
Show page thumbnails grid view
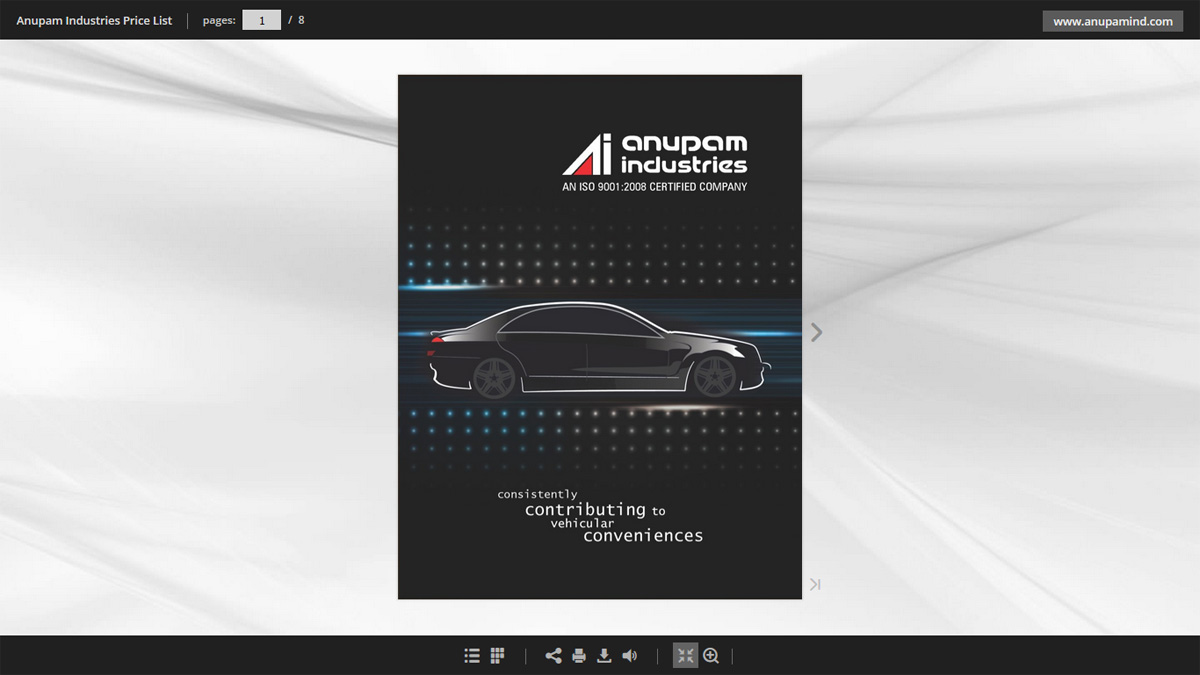(x=497, y=656)
